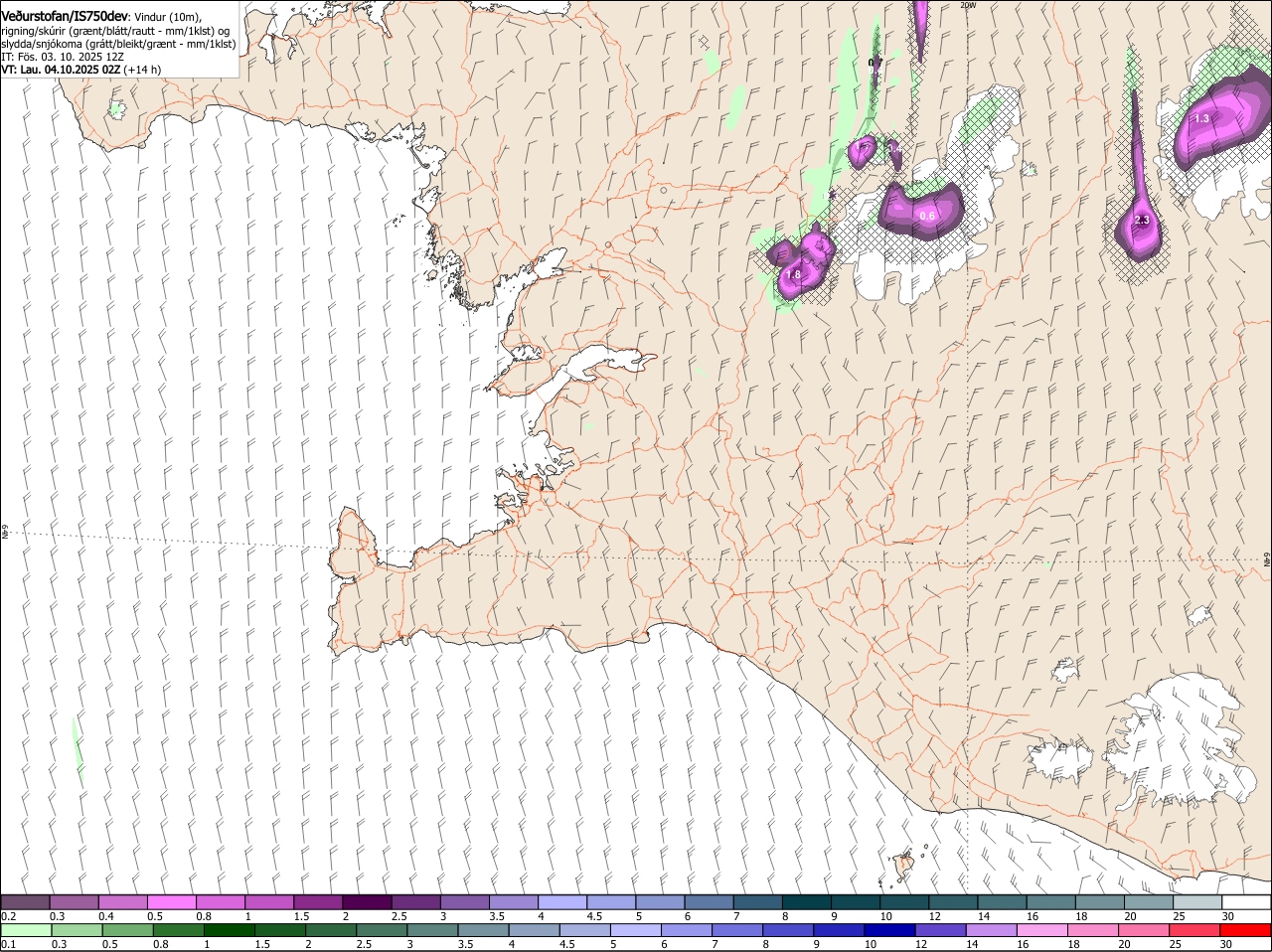This screenshot has height=952, width=1272.
Task: Click the '20W' longitude label along the top
Action: tap(968, 5)
